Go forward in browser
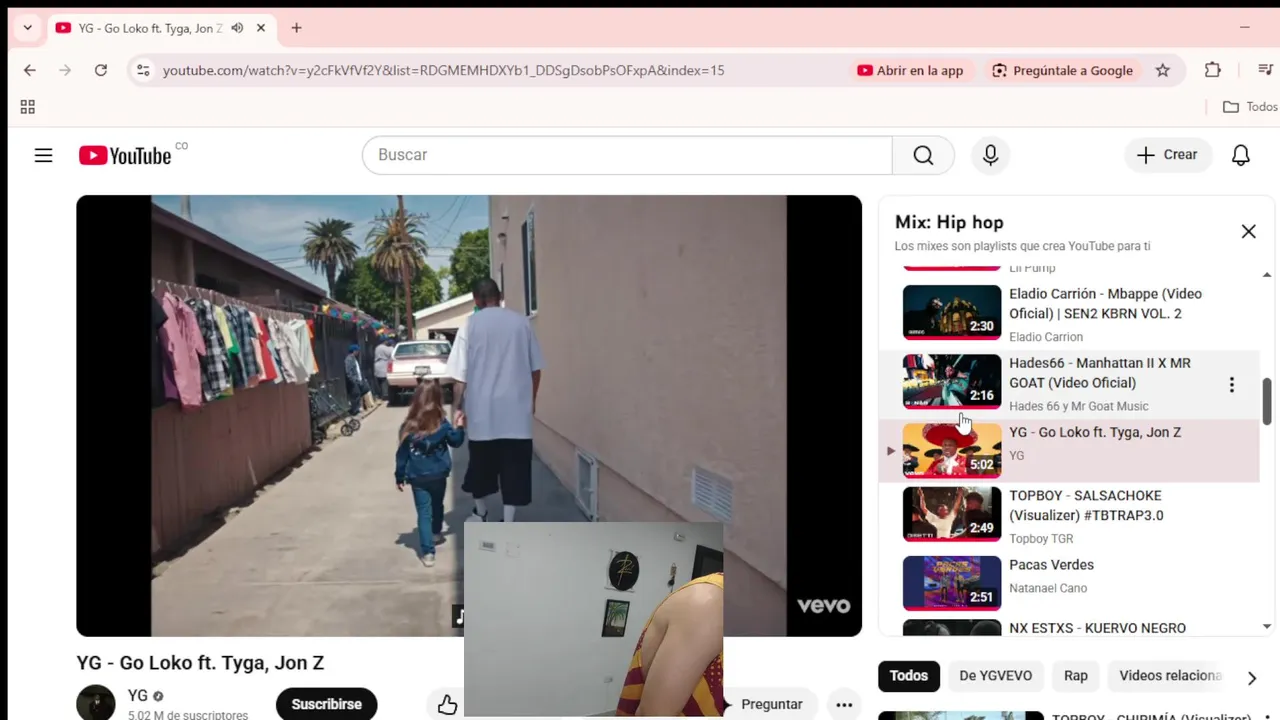The height and width of the screenshot is (720, 1280). 66,70
